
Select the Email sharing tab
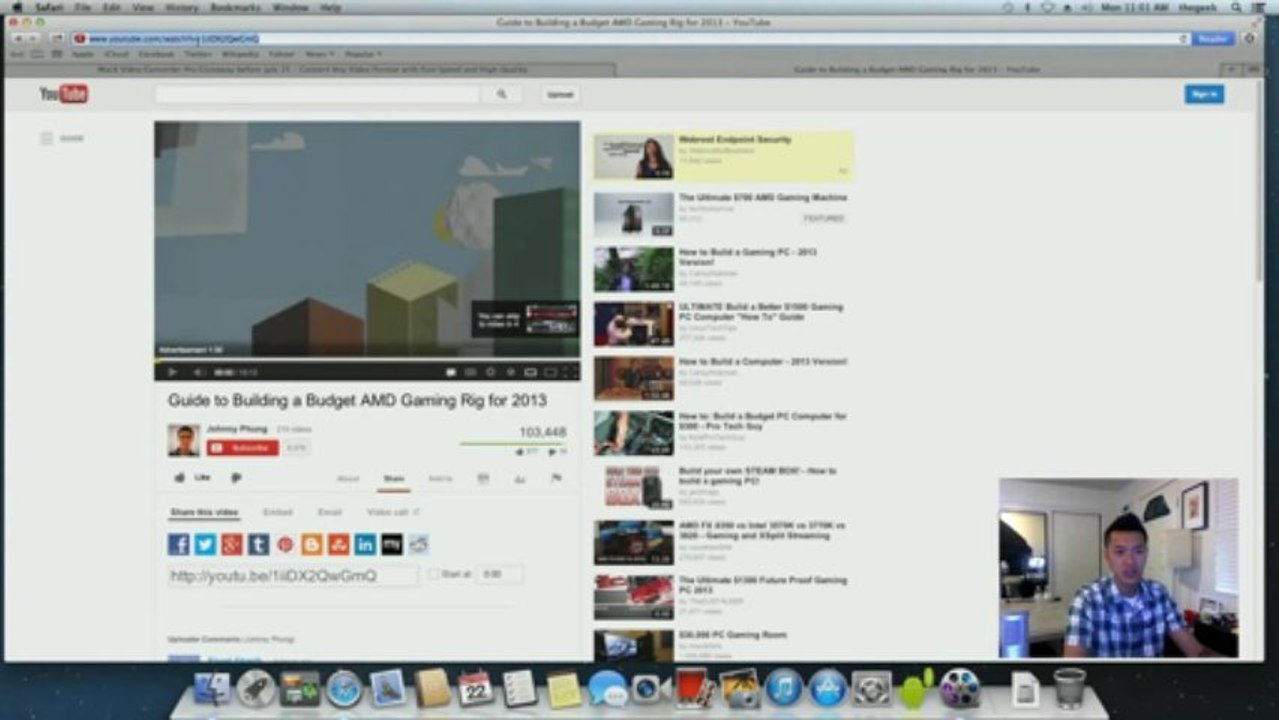[330, 512]
